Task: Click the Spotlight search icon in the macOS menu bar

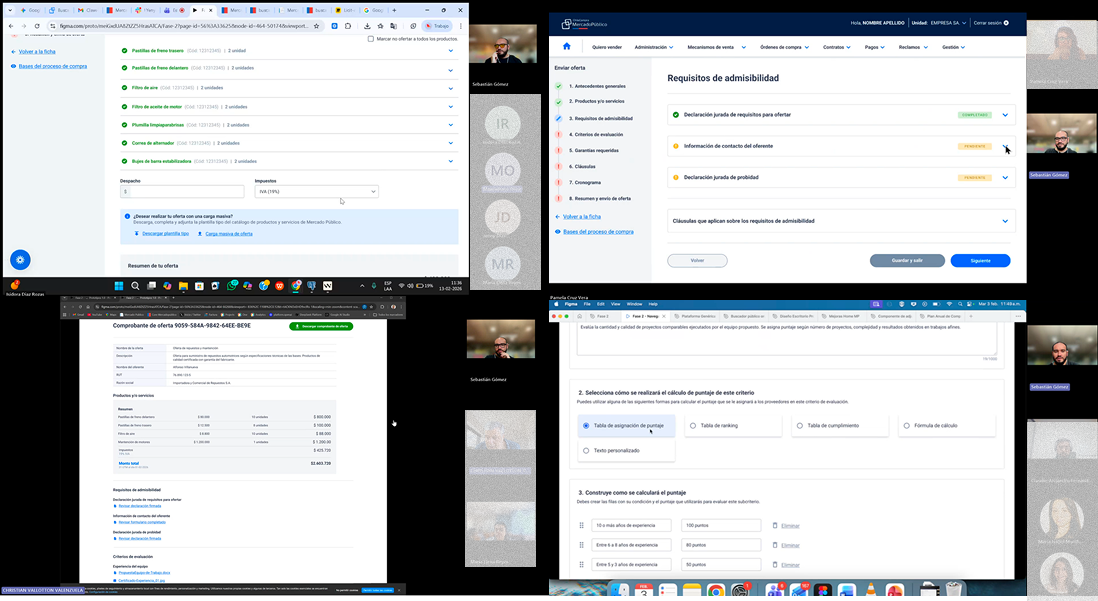Action: [960, 304]
